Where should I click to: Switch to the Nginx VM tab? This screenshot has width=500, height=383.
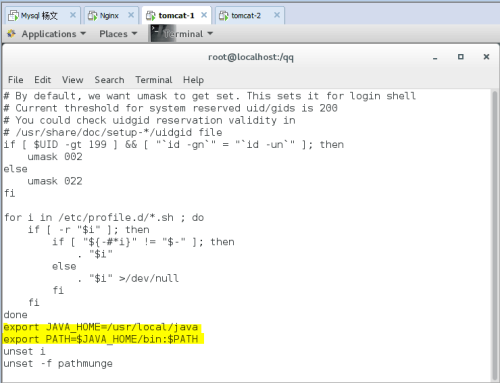tap(111, 15)
